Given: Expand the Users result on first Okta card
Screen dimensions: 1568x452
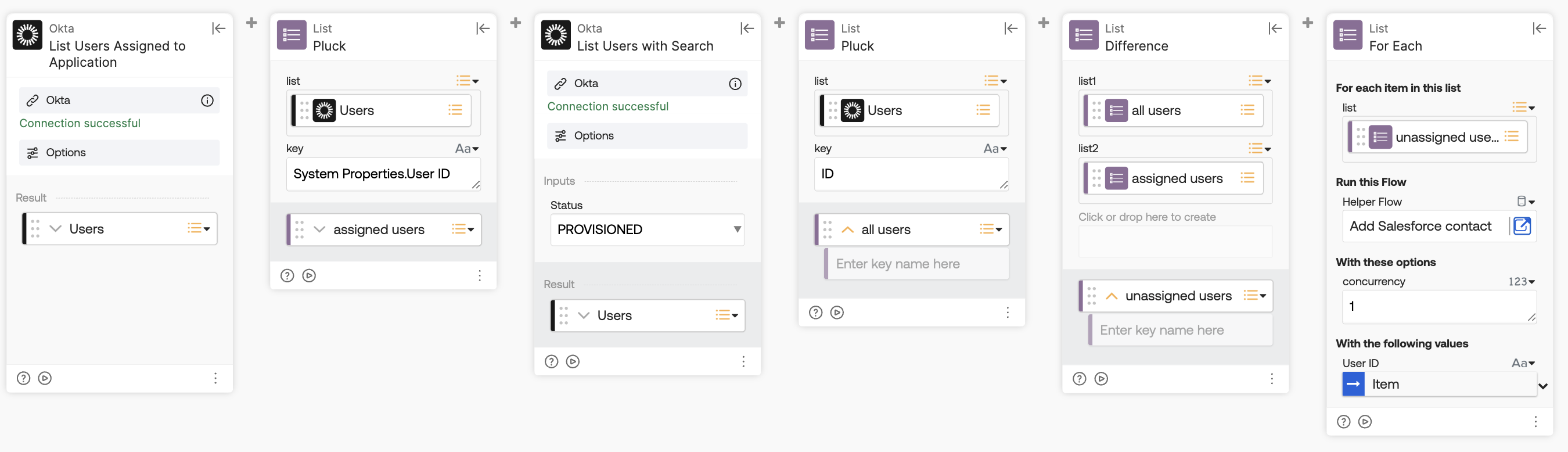Looking at the screenshot, I should coord(55,228).
